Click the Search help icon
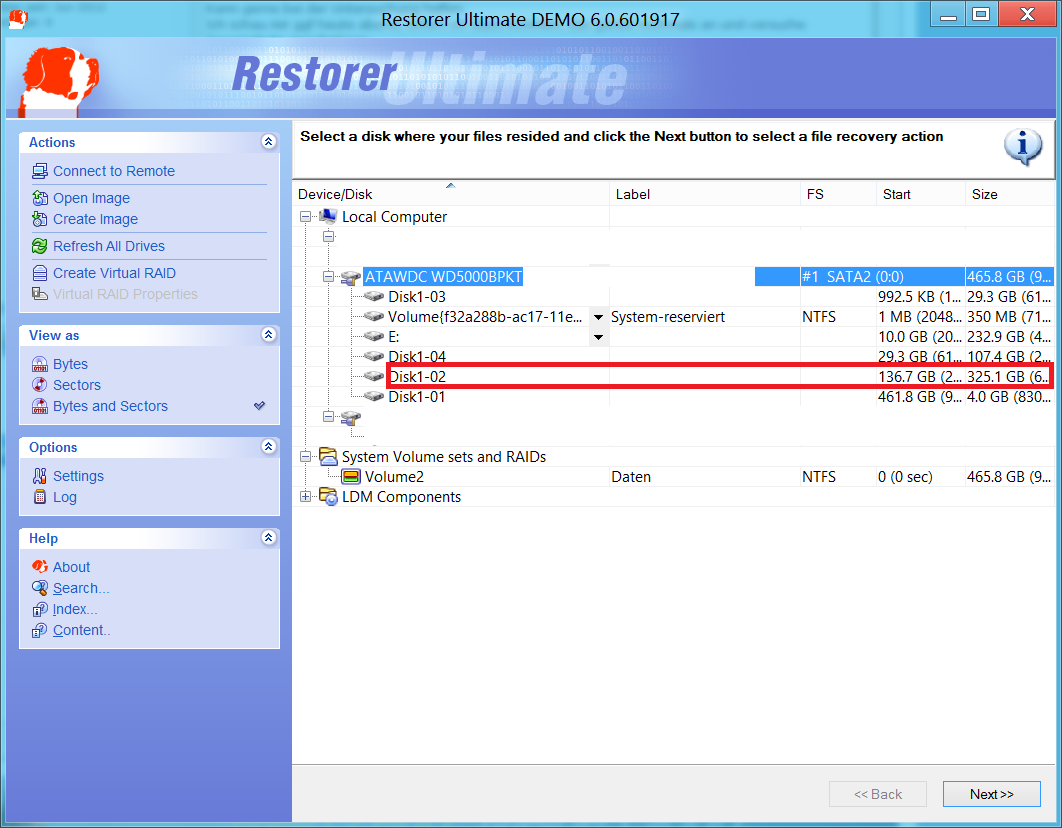Image resolution: width=1062 pixels, height=828 pixels. tap(40, 588)
